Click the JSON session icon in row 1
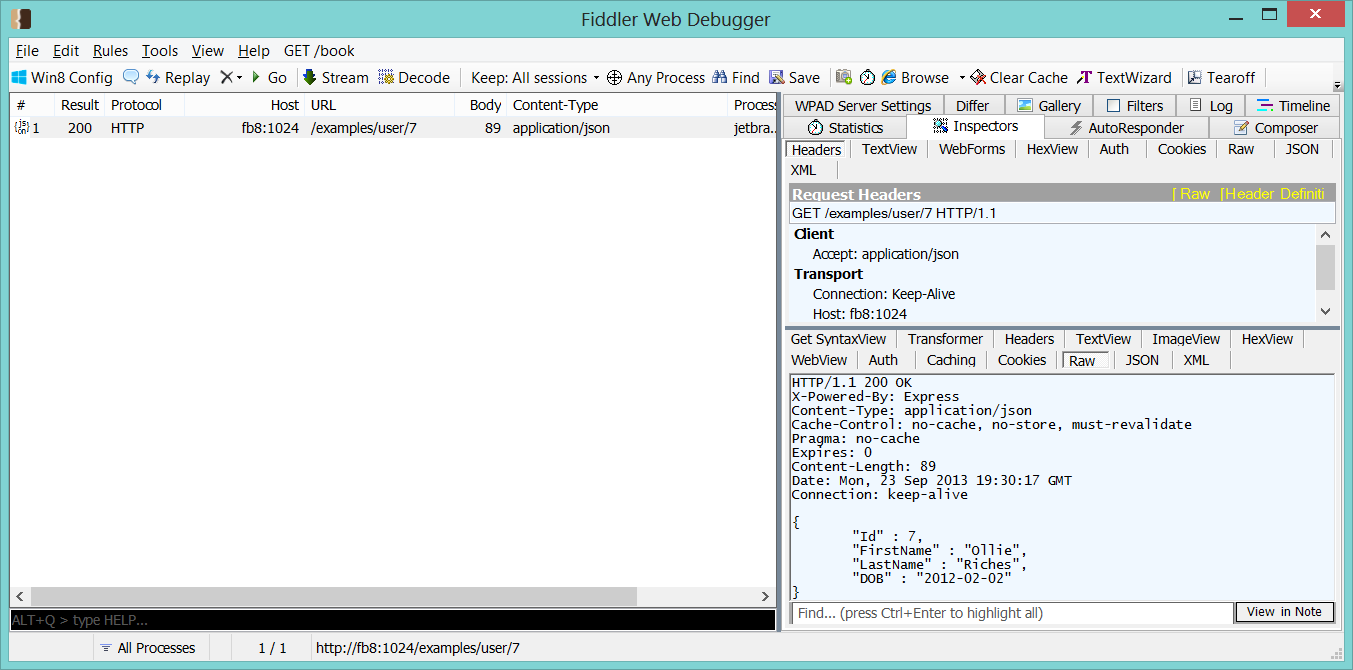 [x=22, y=128]
